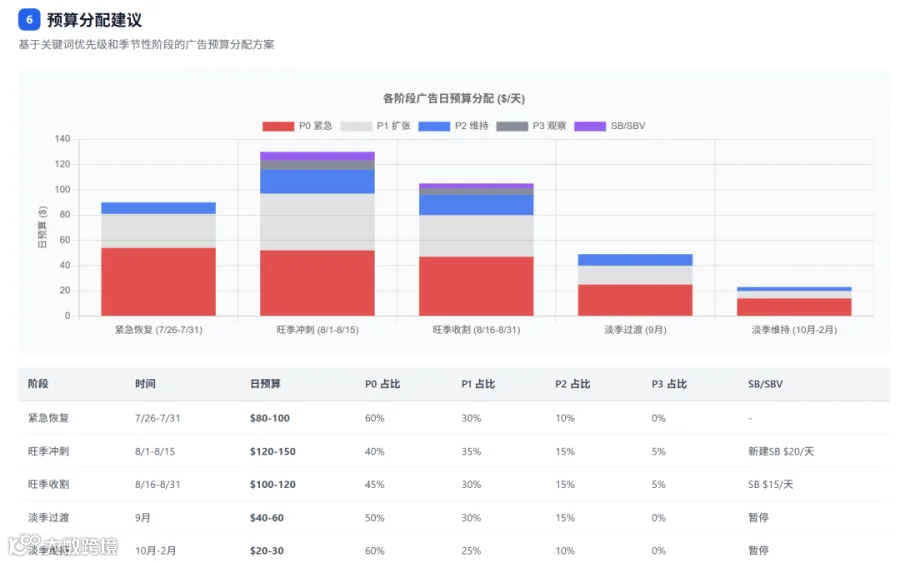Click the 时间 column header

[145, 384]
